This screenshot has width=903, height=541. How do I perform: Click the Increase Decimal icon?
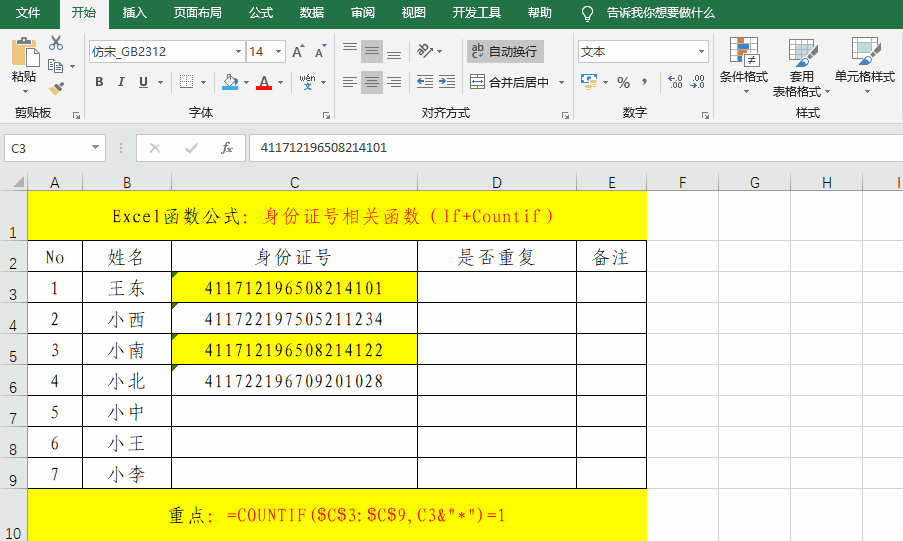(x=673, y=82)
